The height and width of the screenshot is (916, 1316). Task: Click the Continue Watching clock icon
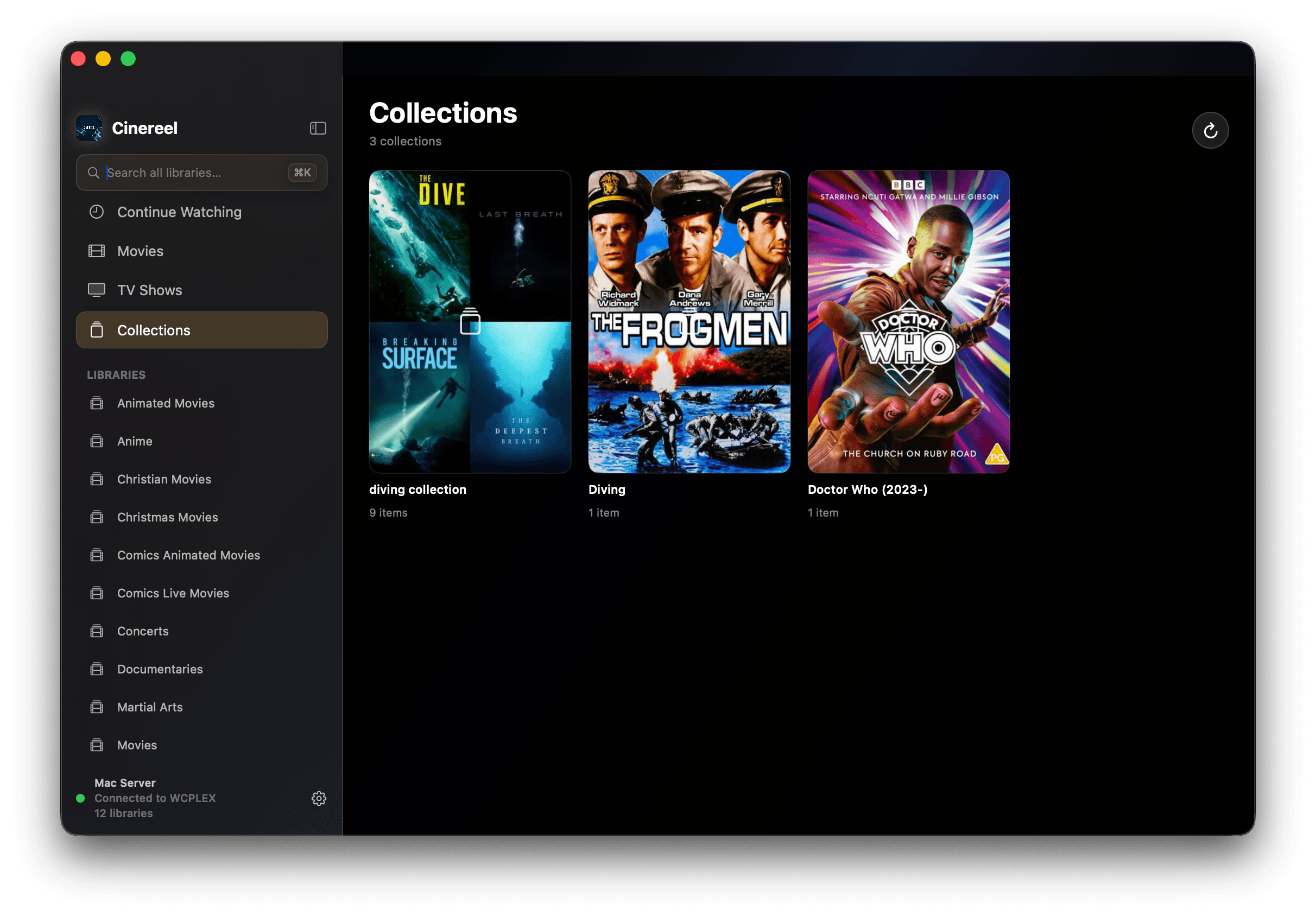96,212
